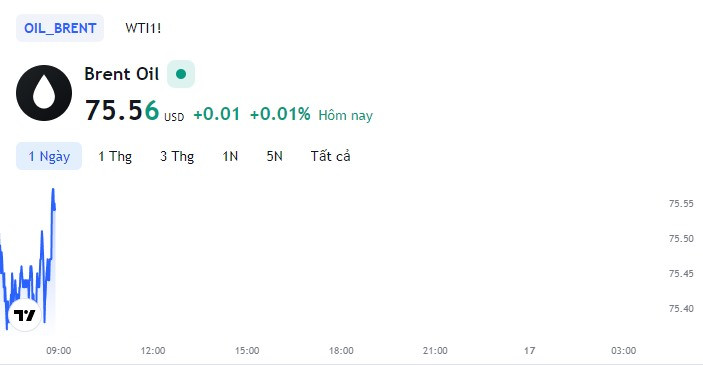703x365 pixels.
Task: Open the Brent Oil title link
Action: 122,74
